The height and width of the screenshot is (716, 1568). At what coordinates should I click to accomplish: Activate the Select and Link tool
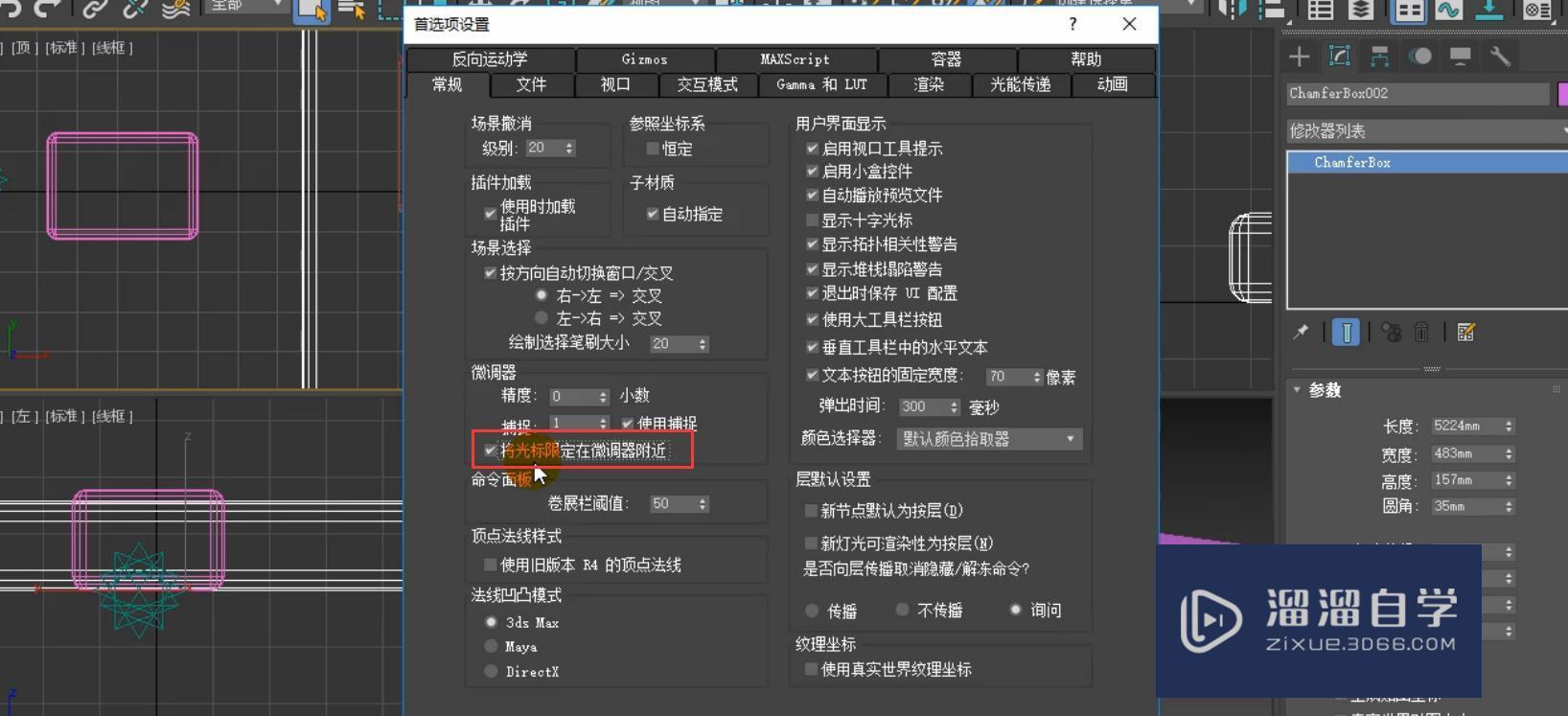[95, 9]
